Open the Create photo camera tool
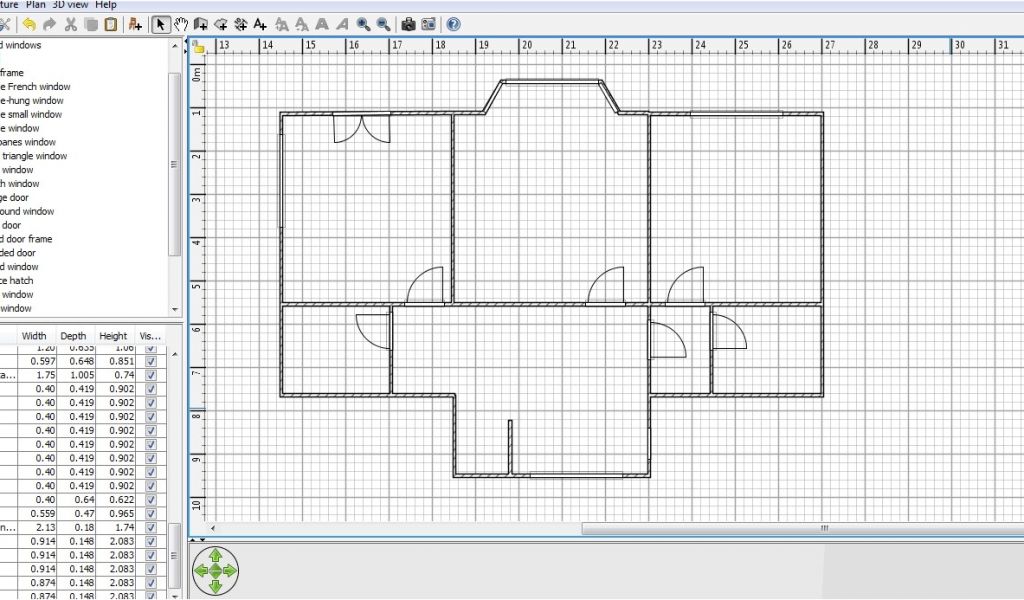This screenshot has width=1024, height=600. [408, 24]
